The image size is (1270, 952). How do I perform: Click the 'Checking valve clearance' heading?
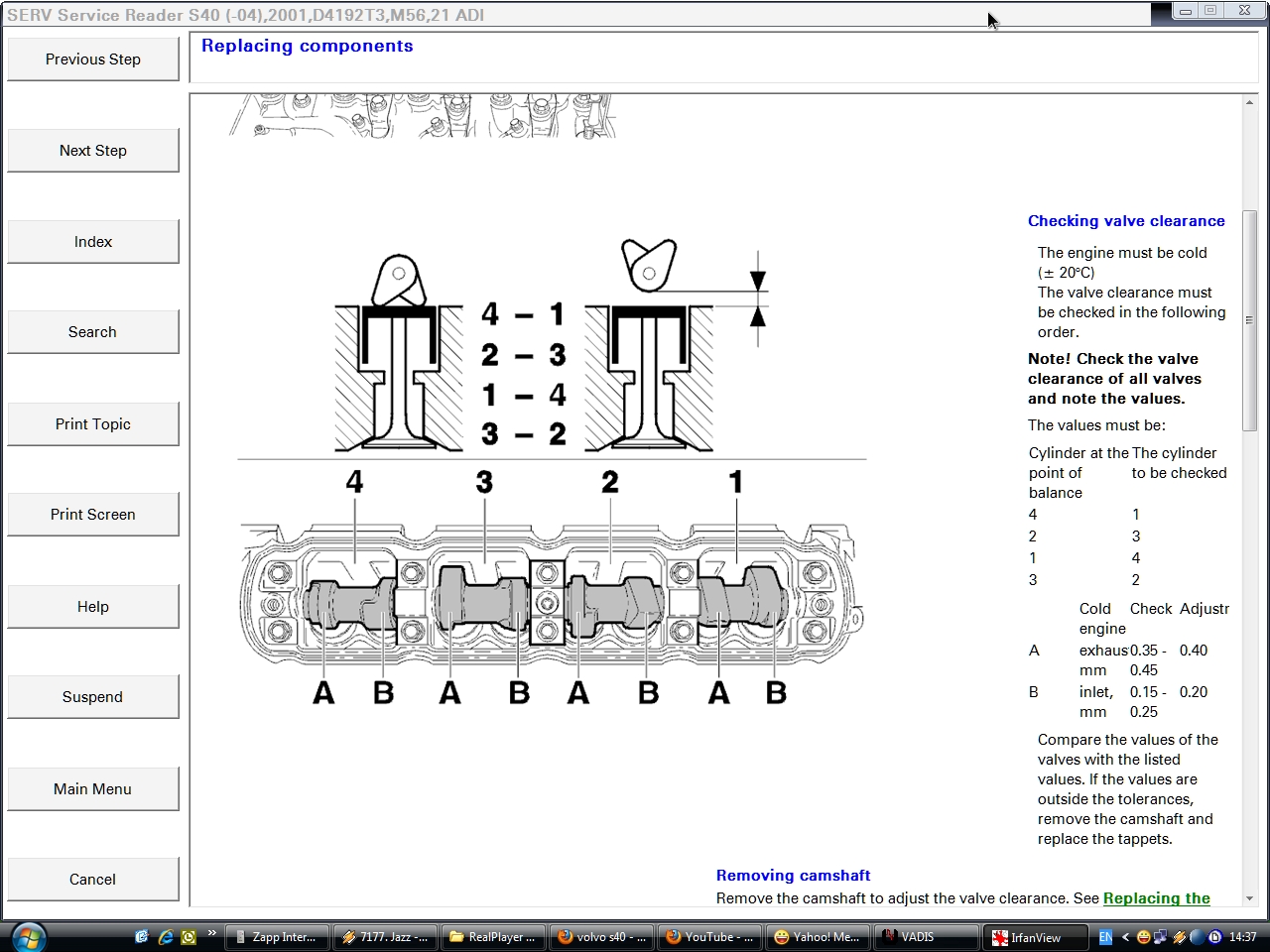tap(1126, 221)
